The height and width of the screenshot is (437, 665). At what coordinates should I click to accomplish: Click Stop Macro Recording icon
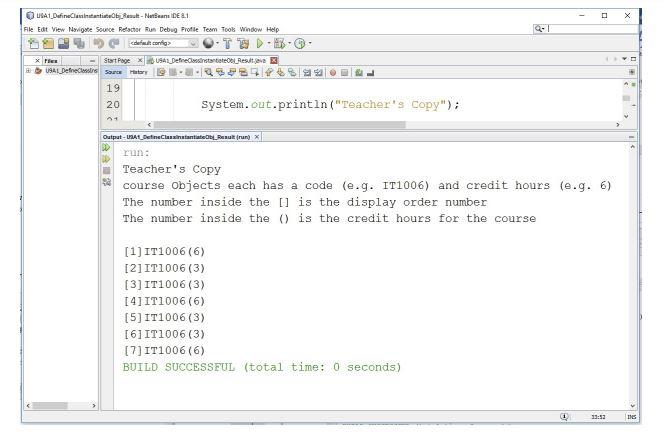click(x=344, y=73)
